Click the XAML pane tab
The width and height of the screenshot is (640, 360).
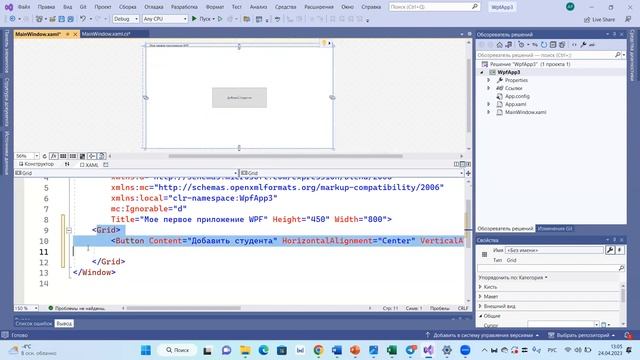coord(89,165)
